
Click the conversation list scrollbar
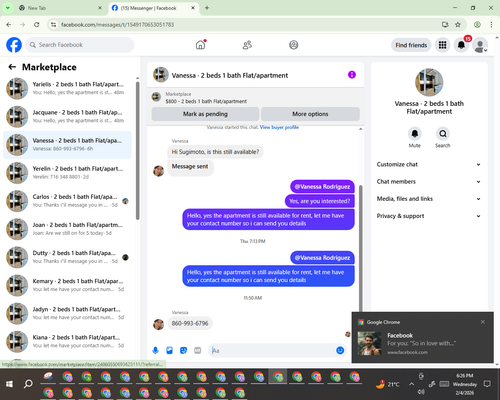click(x=137, y=151)
